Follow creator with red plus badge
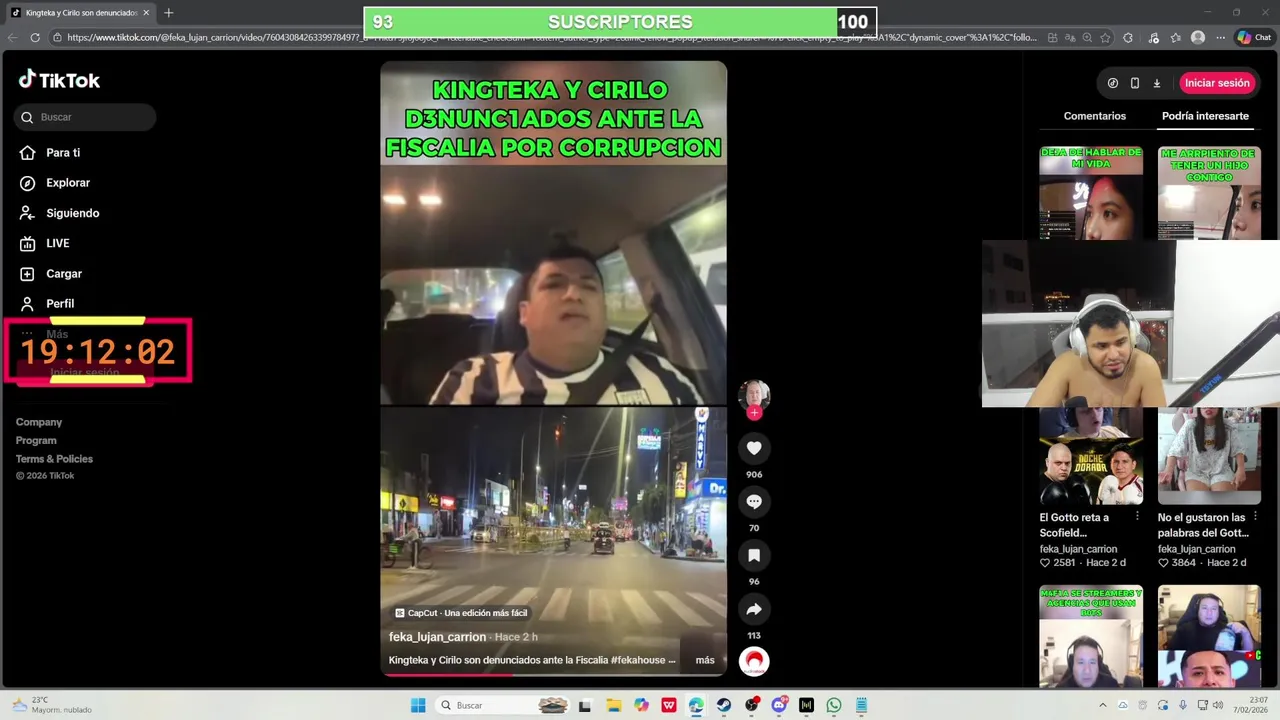The width and height of the screenshot is (1280, 720). coord(754,412)
